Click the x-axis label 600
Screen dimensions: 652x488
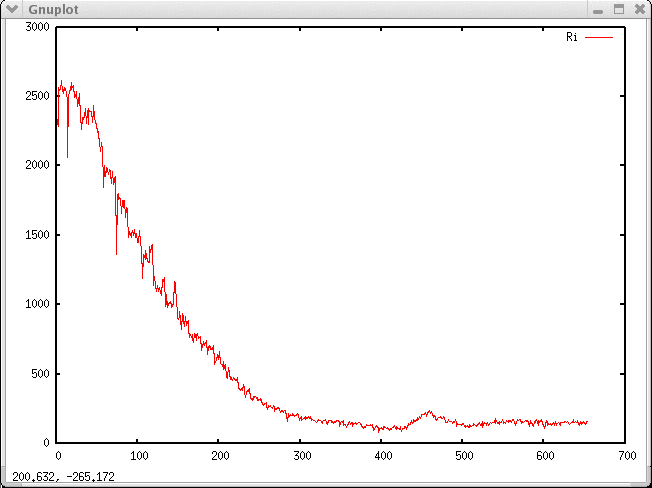tap(545, 456)
